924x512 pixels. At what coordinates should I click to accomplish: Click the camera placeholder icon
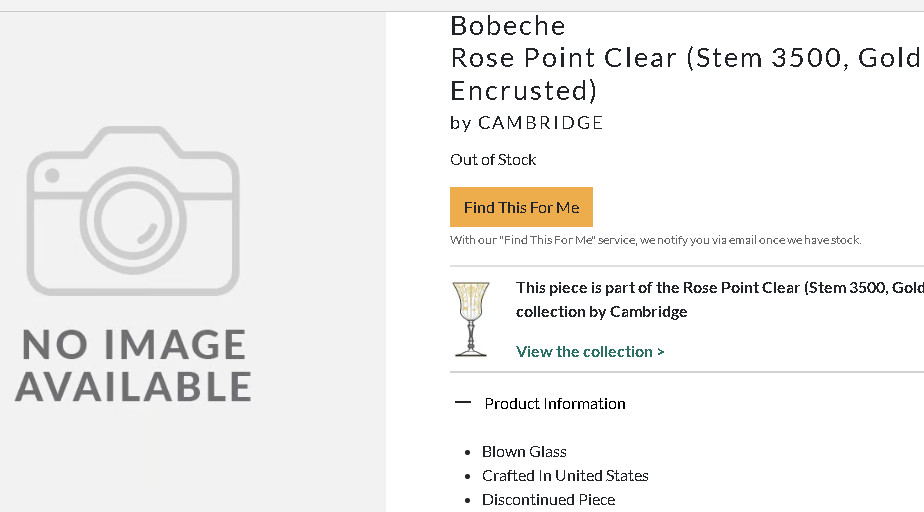point(133,211)
